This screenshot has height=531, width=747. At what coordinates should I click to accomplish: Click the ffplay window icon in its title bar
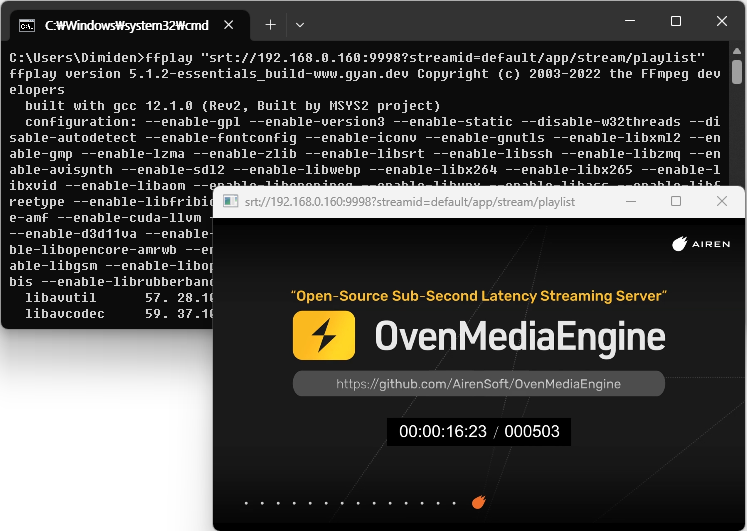pos(230,201)
